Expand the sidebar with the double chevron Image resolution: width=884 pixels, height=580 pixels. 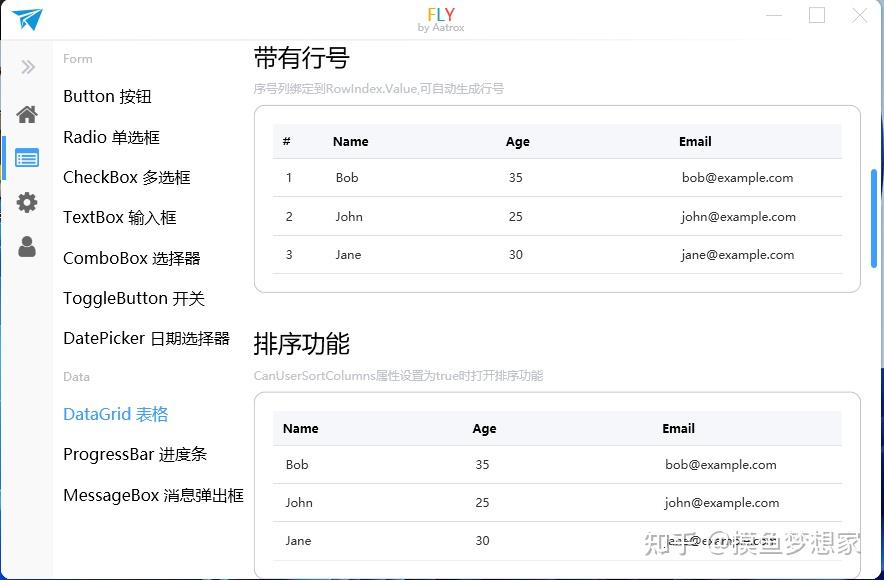point(27,67)
